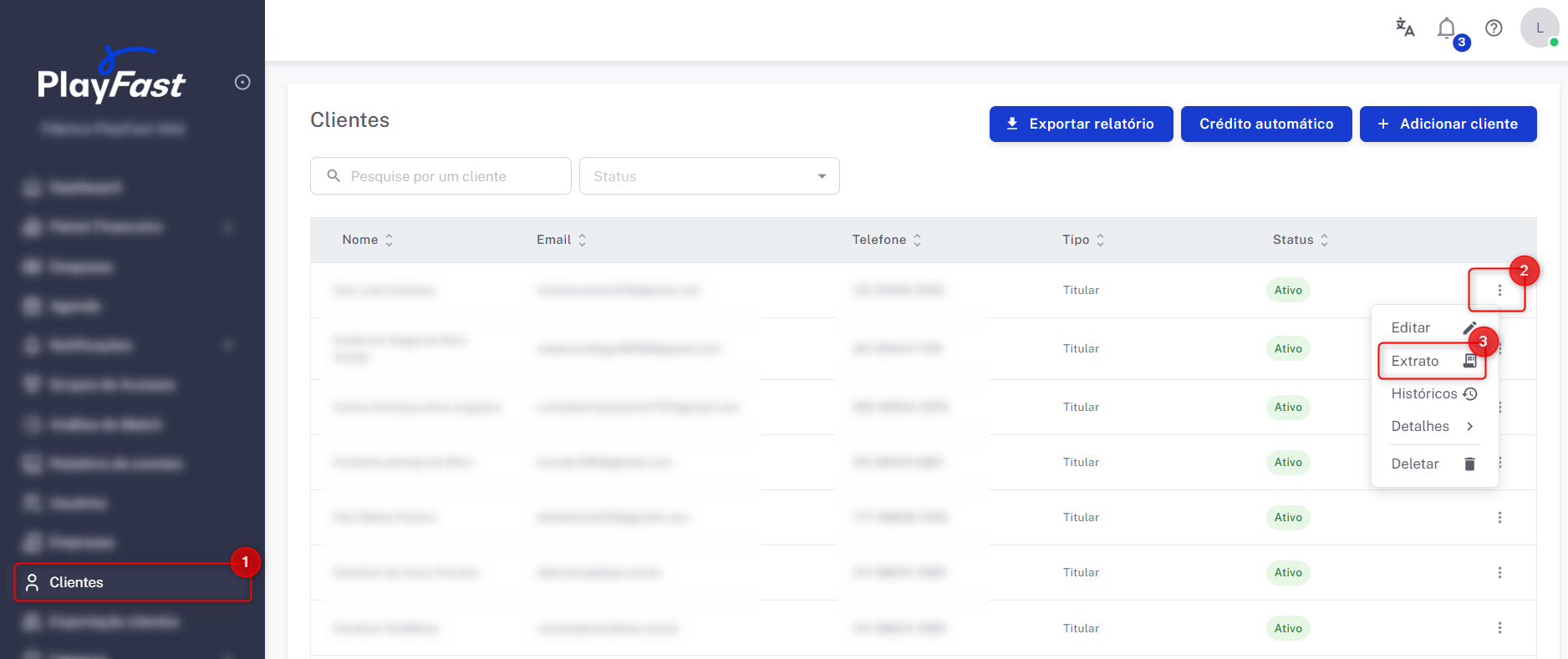The height and width of the screenshot is (659, 1568).
Task: Open the Status filter dropdown
Action: pos(709,176)
